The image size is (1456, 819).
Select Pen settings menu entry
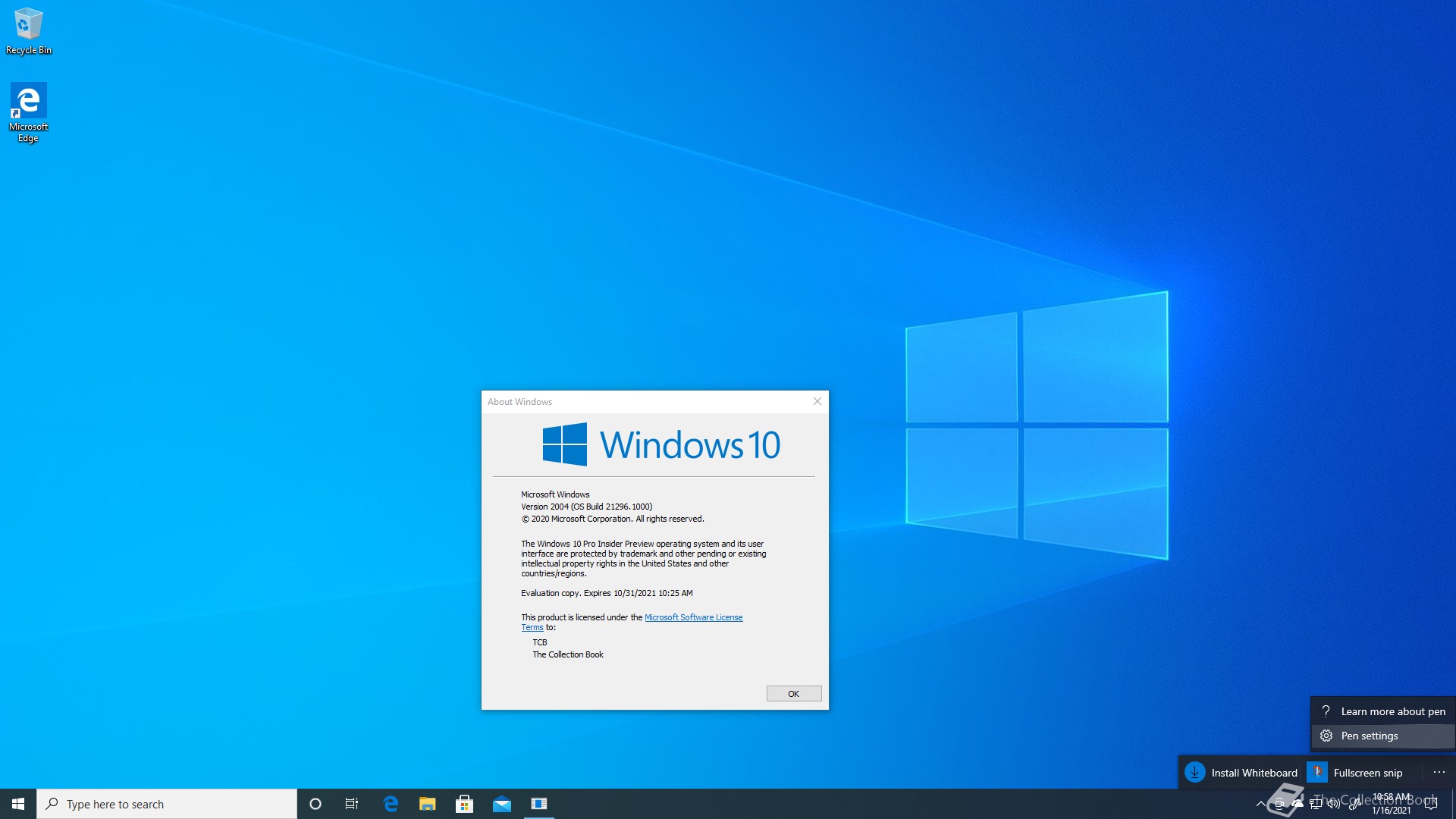1383,736
